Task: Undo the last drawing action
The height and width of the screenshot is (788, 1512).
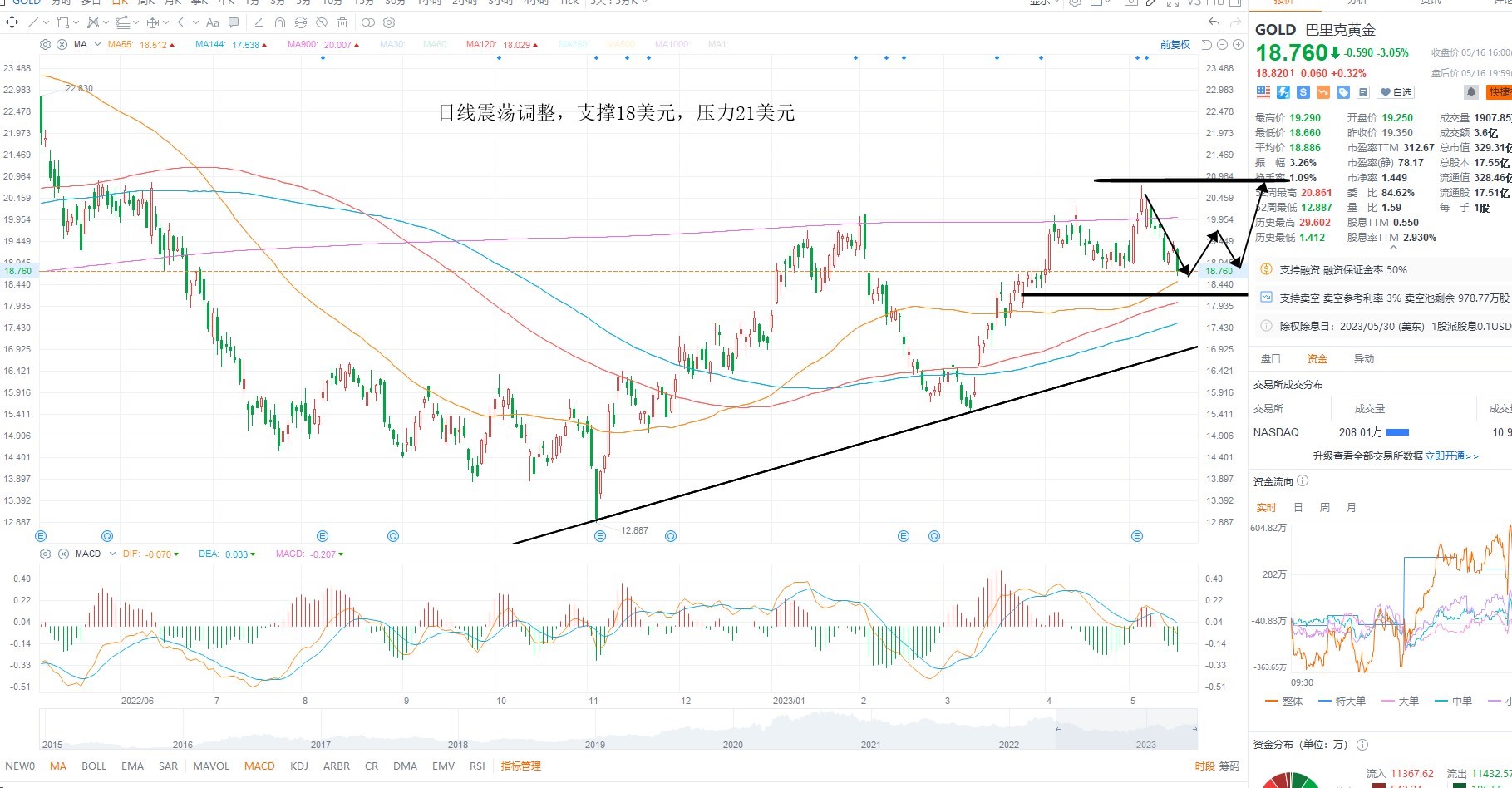Action: tap(1214, 22)
